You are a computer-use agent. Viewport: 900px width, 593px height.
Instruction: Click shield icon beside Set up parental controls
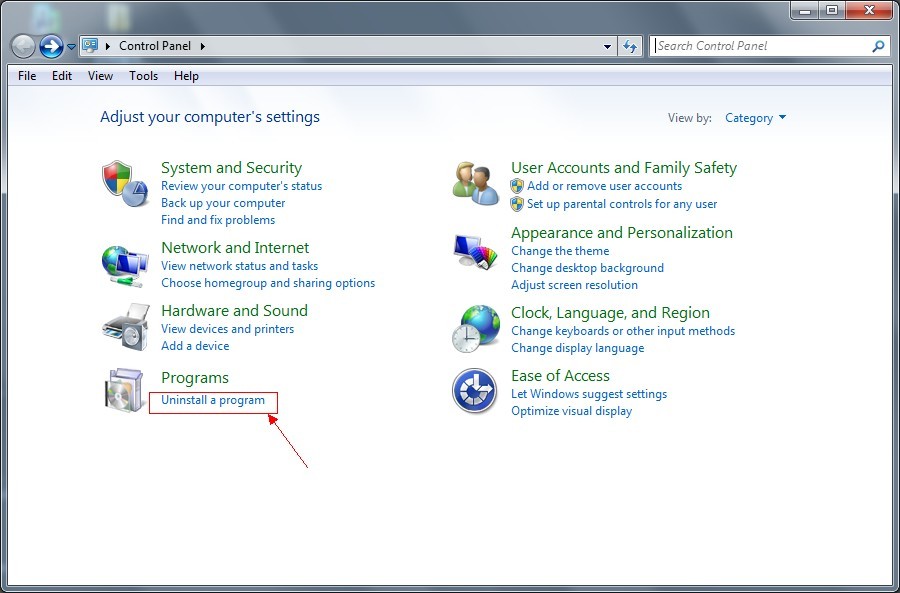point(517,204)
